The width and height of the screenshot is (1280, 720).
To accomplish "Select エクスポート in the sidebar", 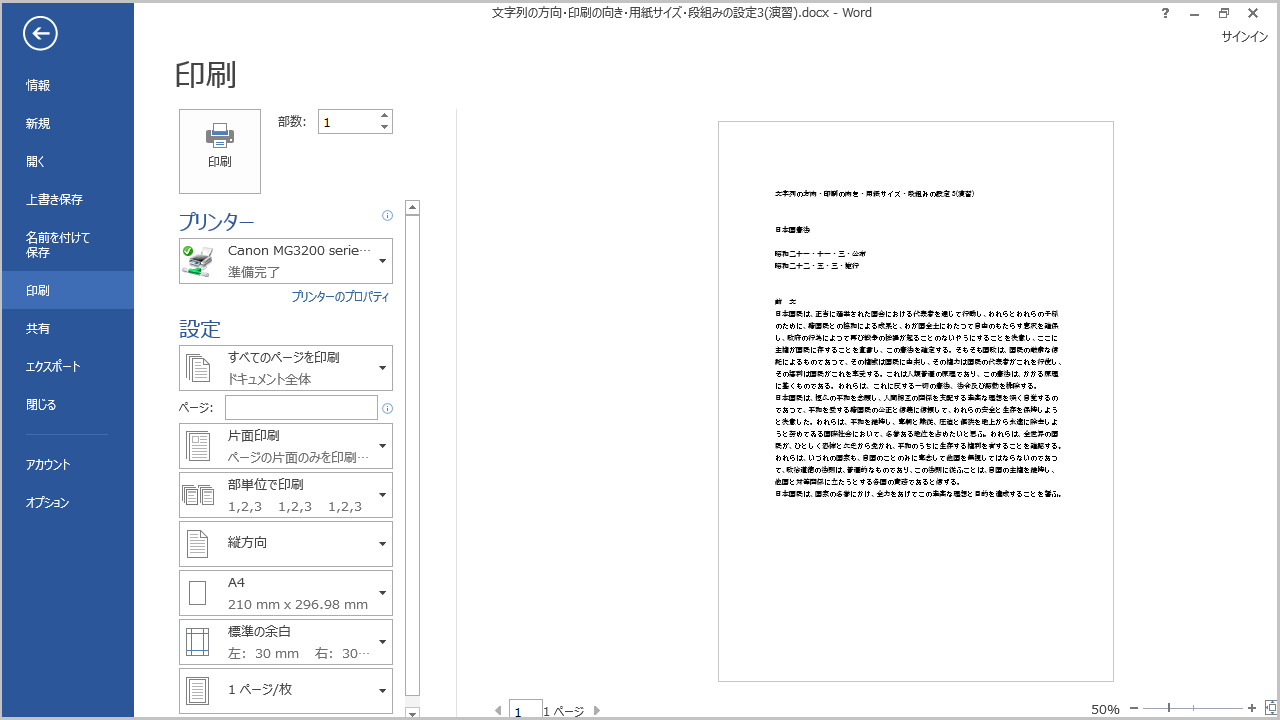I will coord(67,367).
